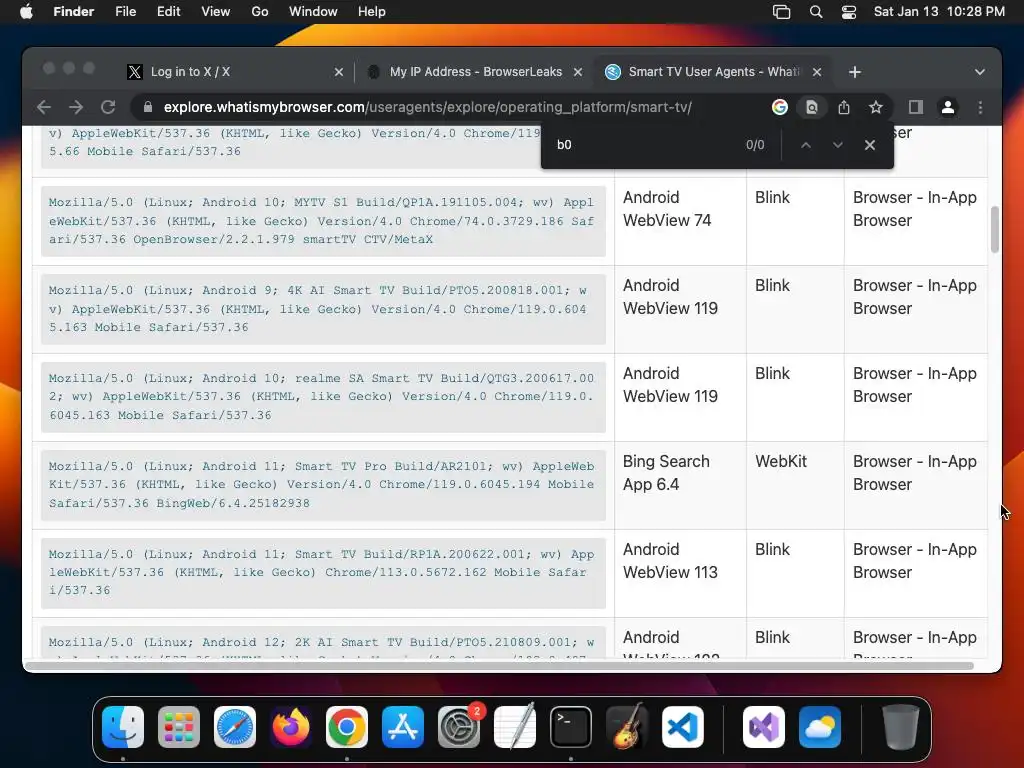Open Chrome three-dot menu

[x=980, y=107]
